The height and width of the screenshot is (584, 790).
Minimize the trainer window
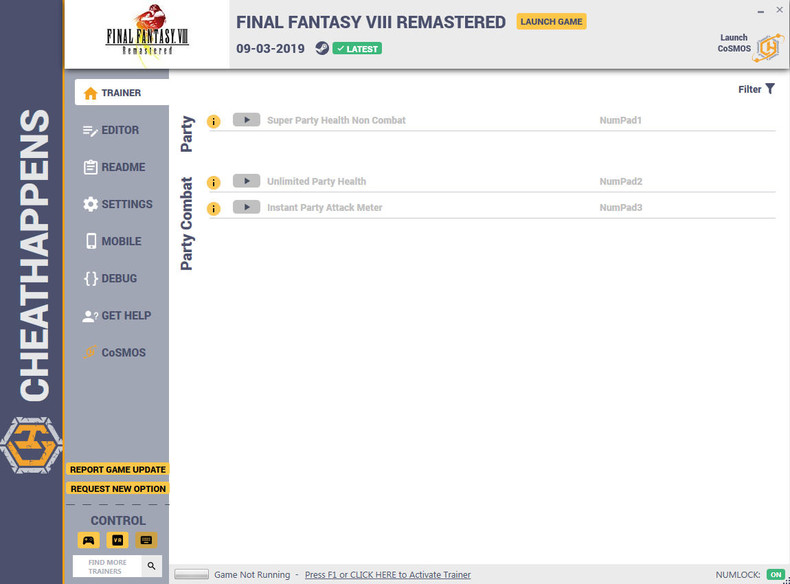[x=761, y=11]
